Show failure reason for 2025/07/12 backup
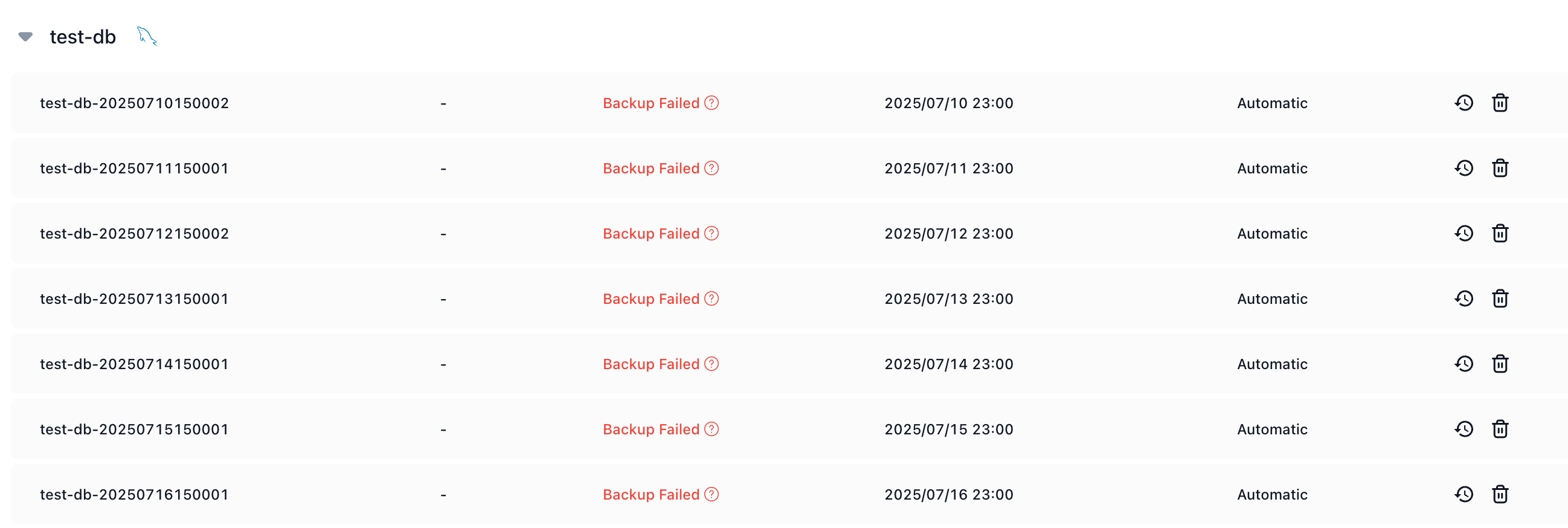1568x528 pixels. point(712,233)
